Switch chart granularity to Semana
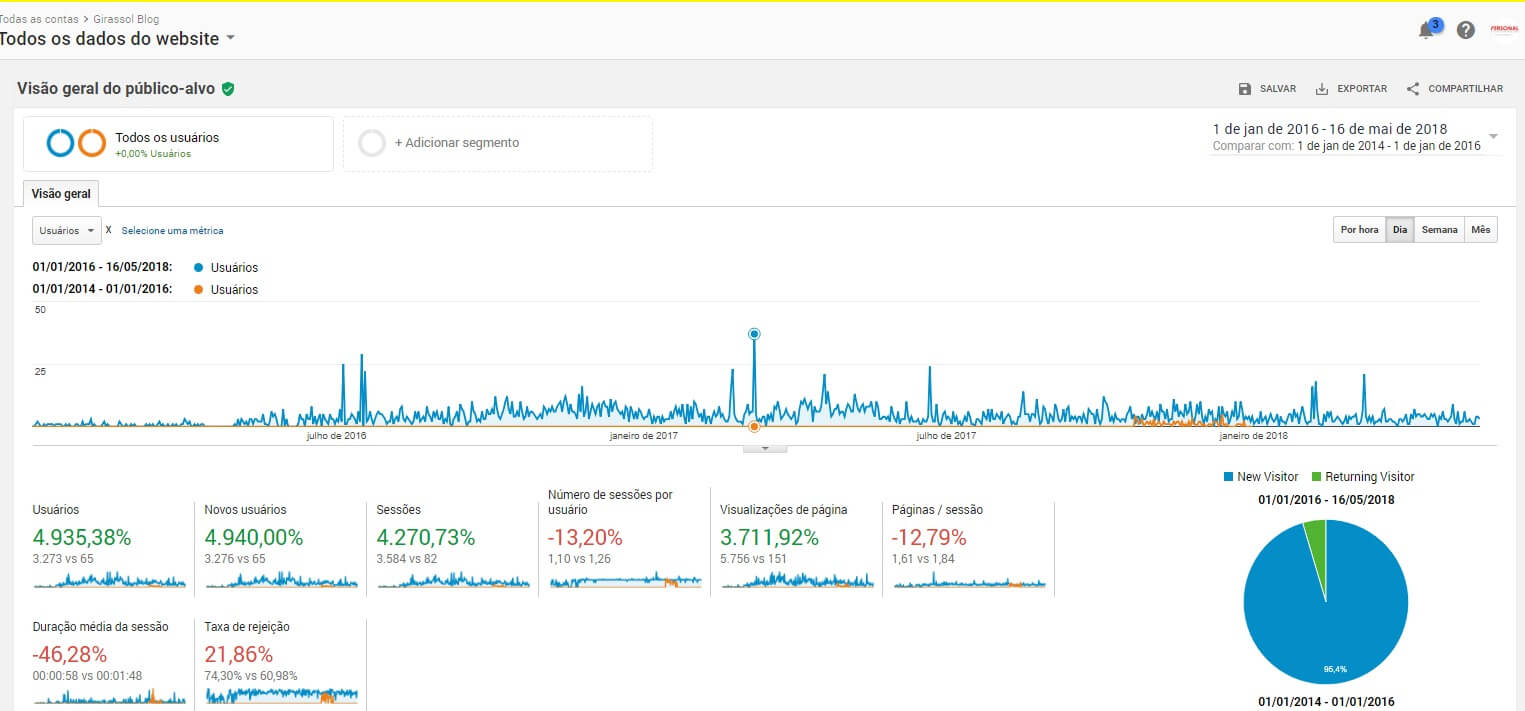Screen dimensions: 1525x711 pyautogui.click(x=1439, y=229)
